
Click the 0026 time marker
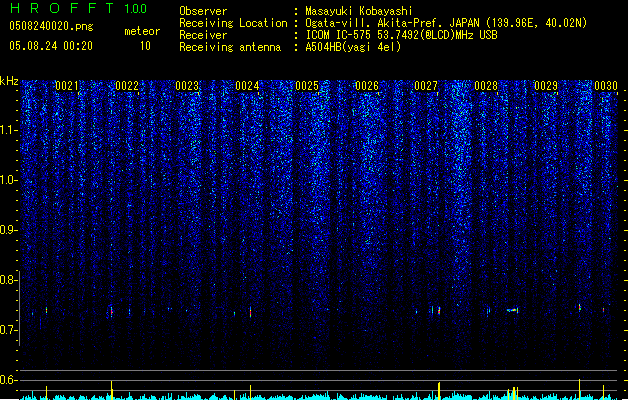(x=367, y=86)
